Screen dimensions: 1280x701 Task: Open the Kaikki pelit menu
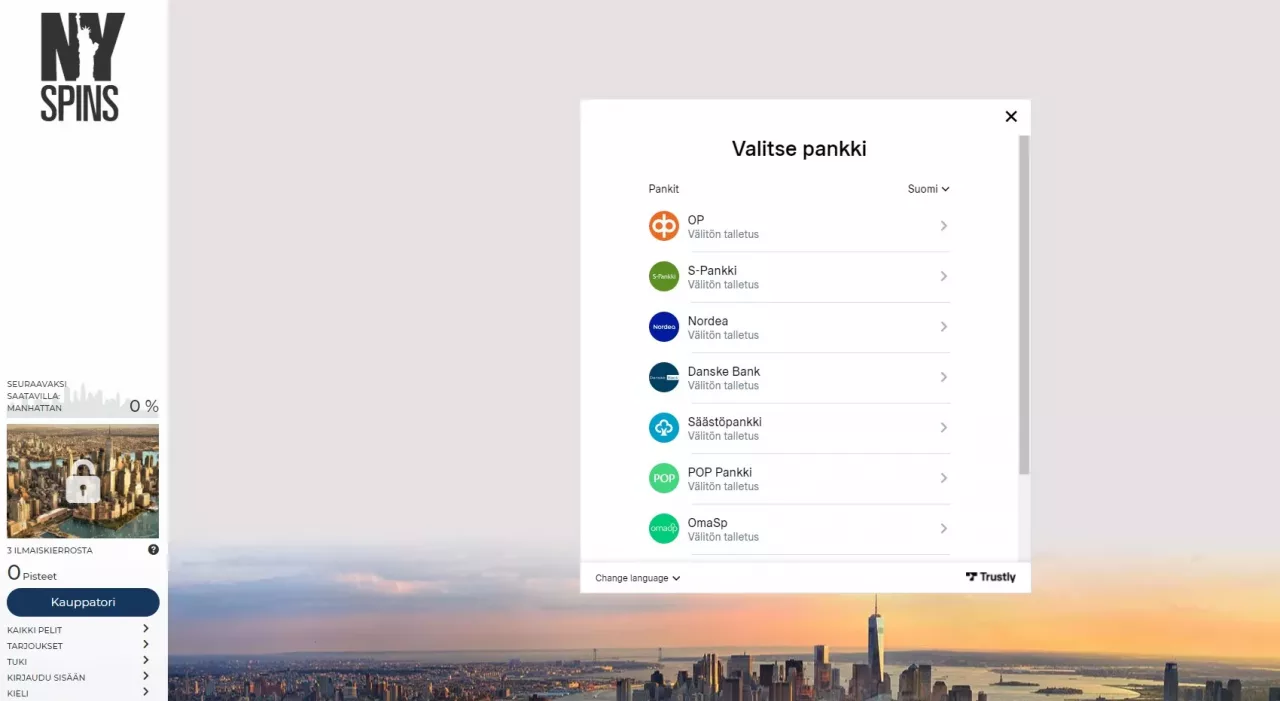coord(78,630)
